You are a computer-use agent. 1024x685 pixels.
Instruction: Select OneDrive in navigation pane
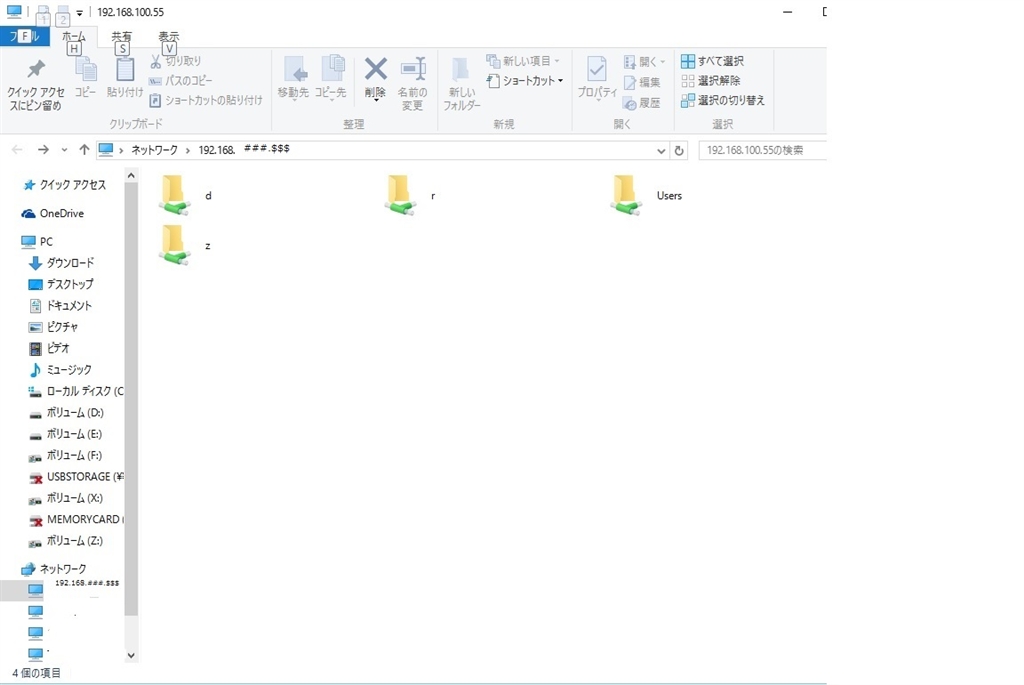click(x=53, y=214)
